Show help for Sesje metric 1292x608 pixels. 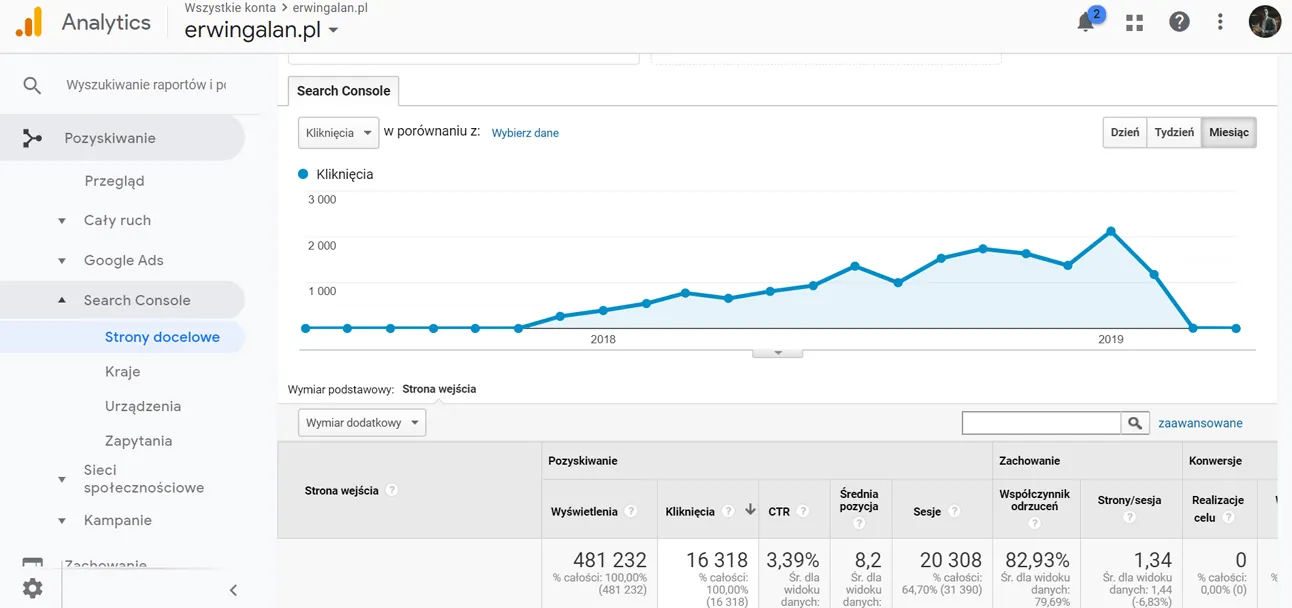954,511
